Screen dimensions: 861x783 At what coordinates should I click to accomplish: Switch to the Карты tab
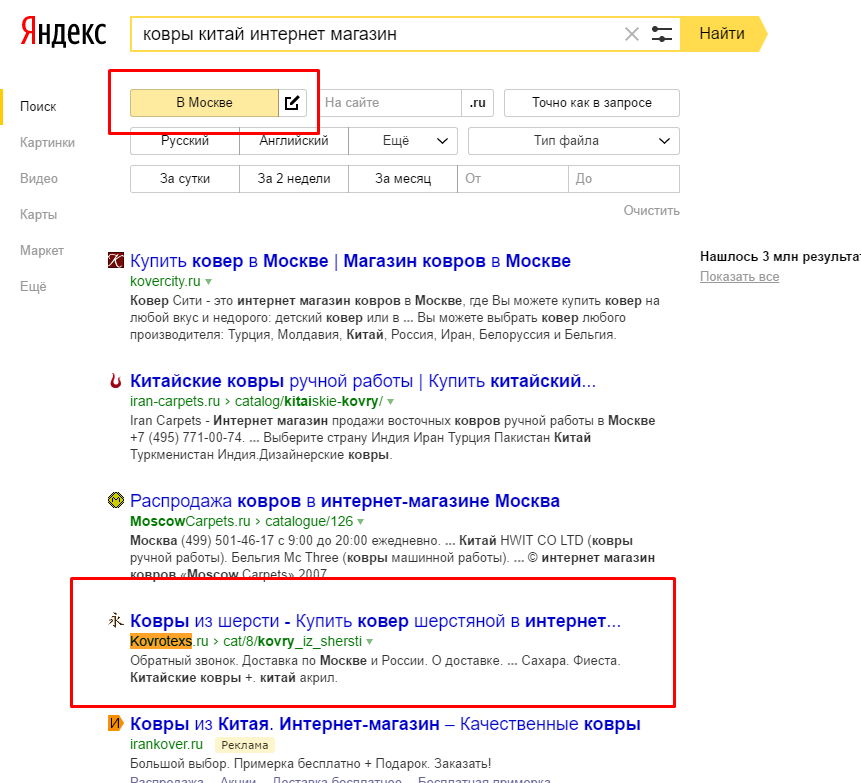[x=38, y=215]
